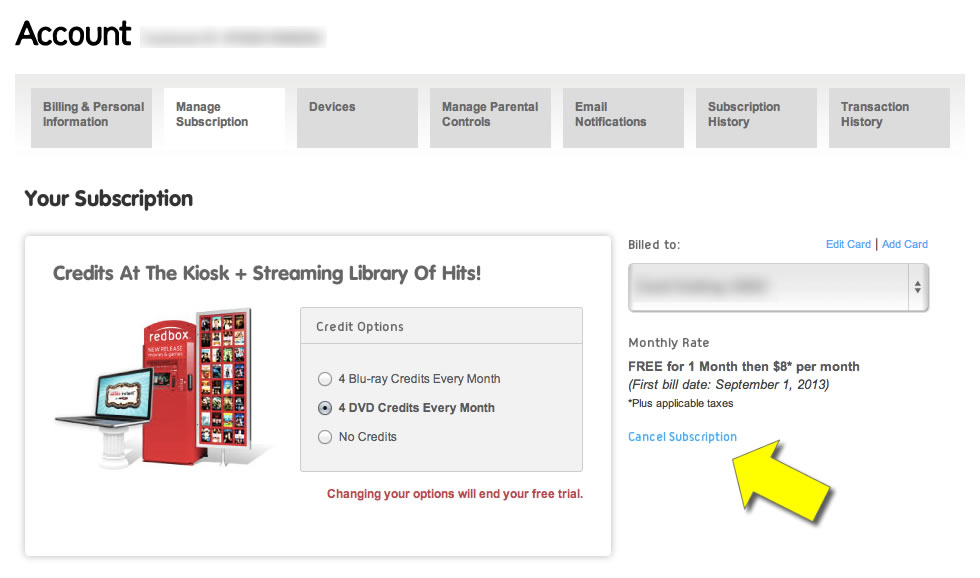Screen dimensions: 980x578
Task: Click the Credit Options panel header
Action: pos(441,326)
